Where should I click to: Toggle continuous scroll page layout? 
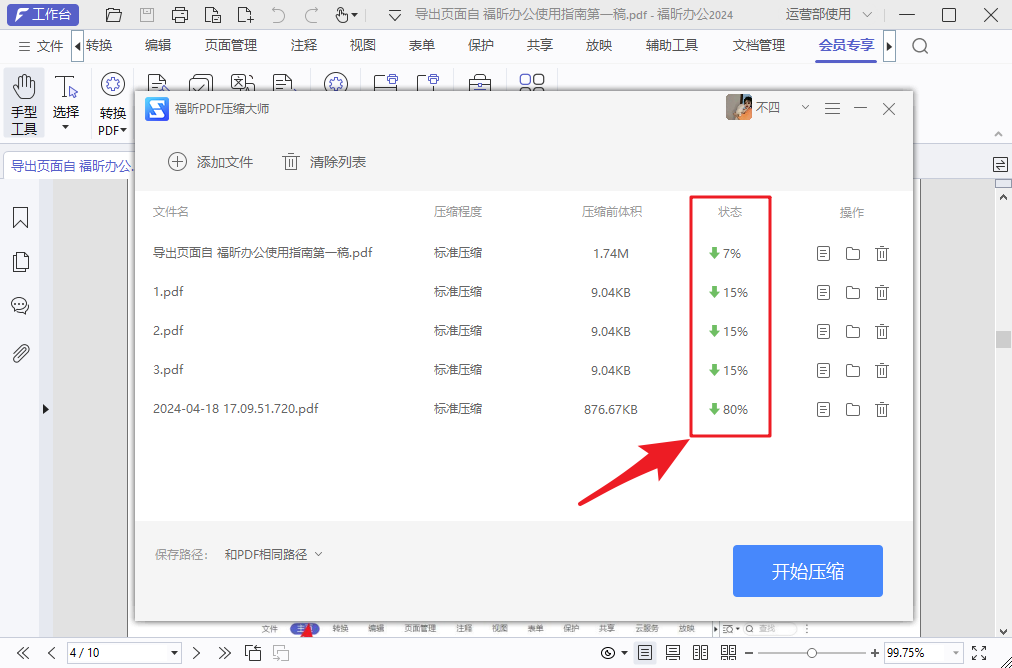673,653
